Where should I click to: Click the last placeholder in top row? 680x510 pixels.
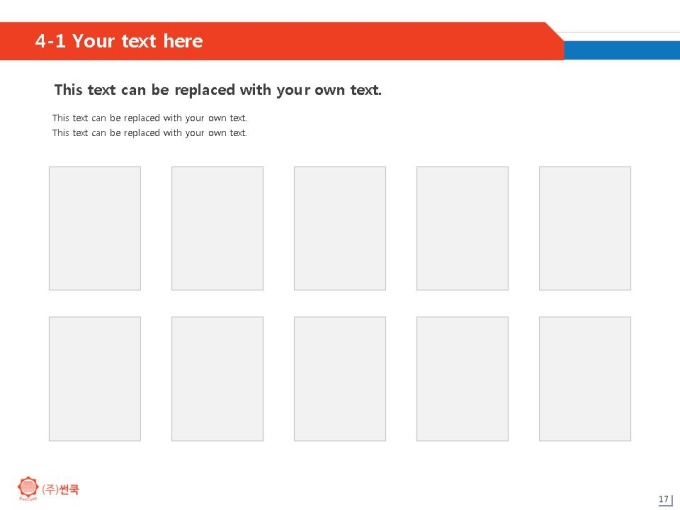(585, 228)
